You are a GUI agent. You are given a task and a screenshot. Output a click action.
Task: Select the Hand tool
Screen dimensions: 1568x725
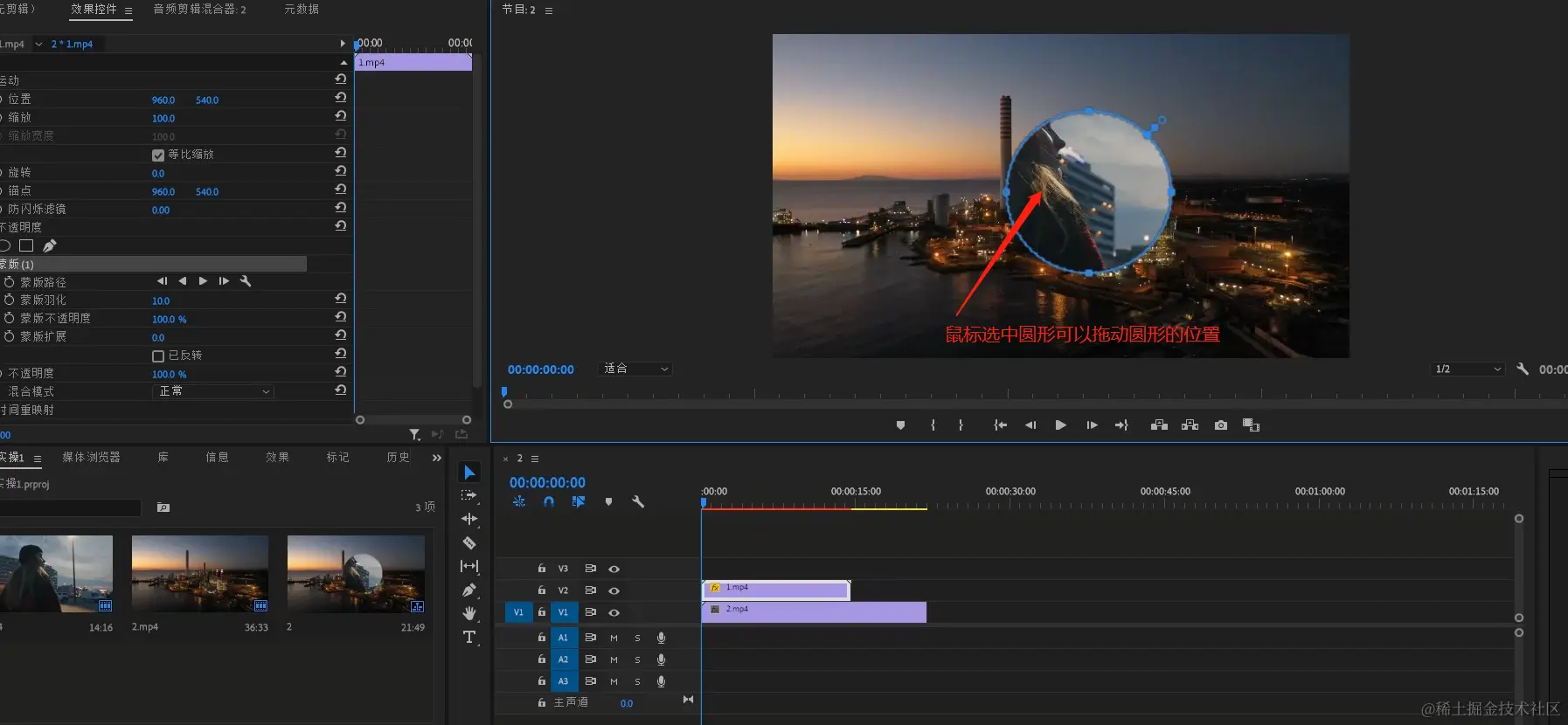[x=469, y=613]
